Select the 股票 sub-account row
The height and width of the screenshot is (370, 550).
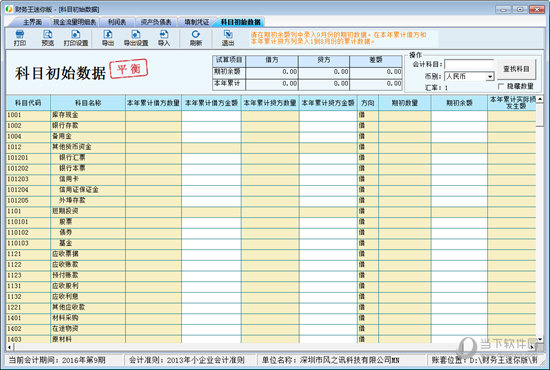click(x=66, y=222)
